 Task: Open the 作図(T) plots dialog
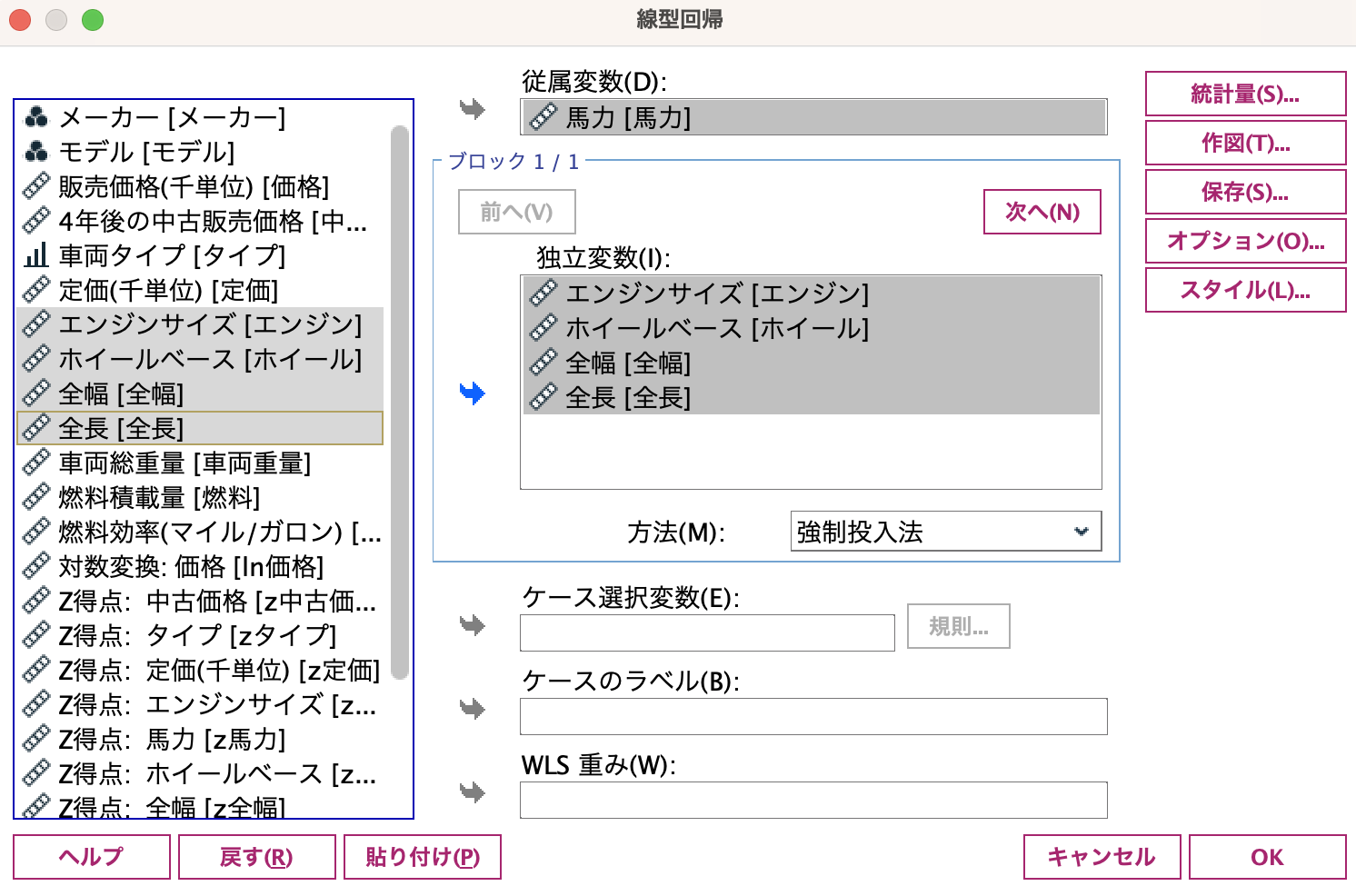point(1244,142)
